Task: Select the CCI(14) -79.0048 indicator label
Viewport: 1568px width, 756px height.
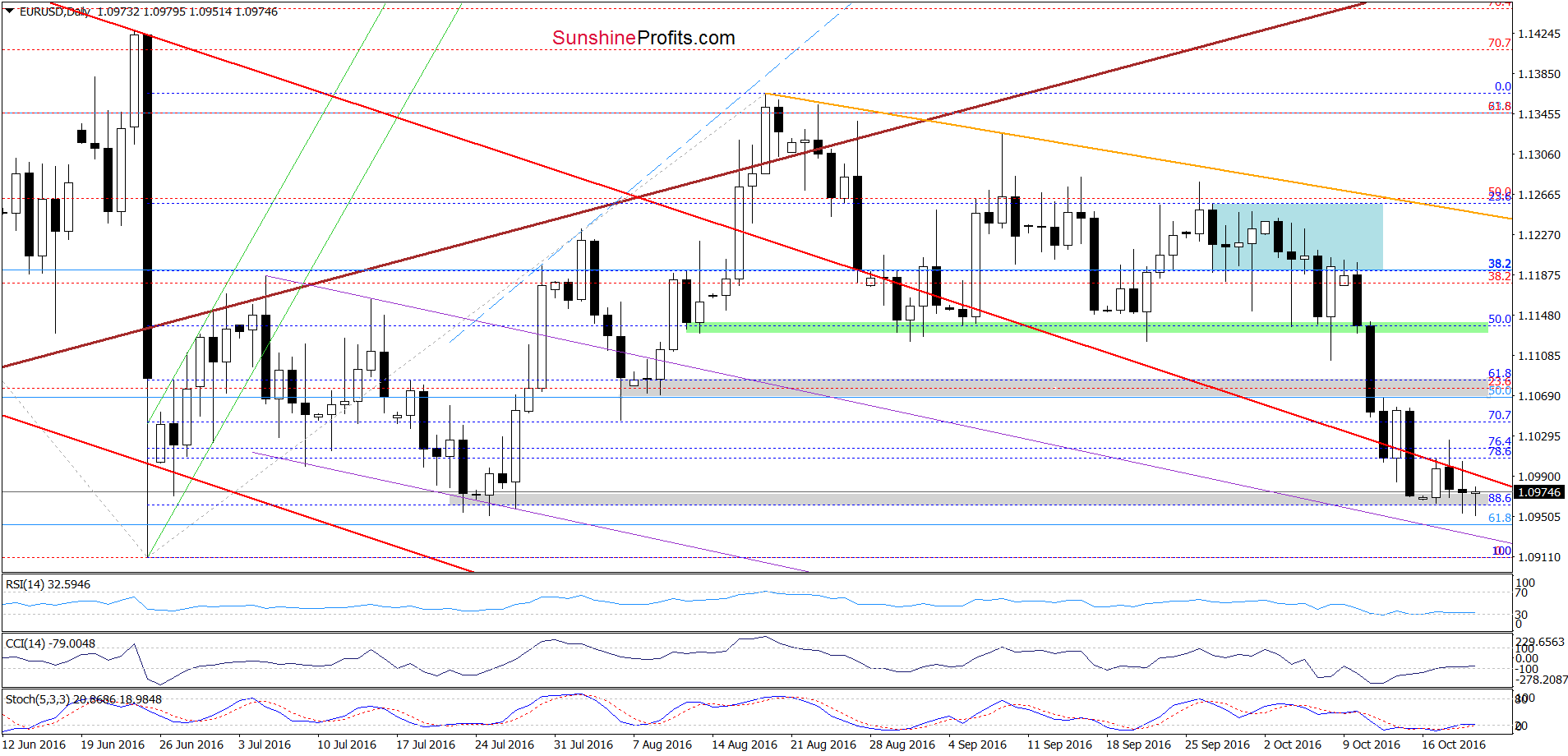Action: (50, 643)
